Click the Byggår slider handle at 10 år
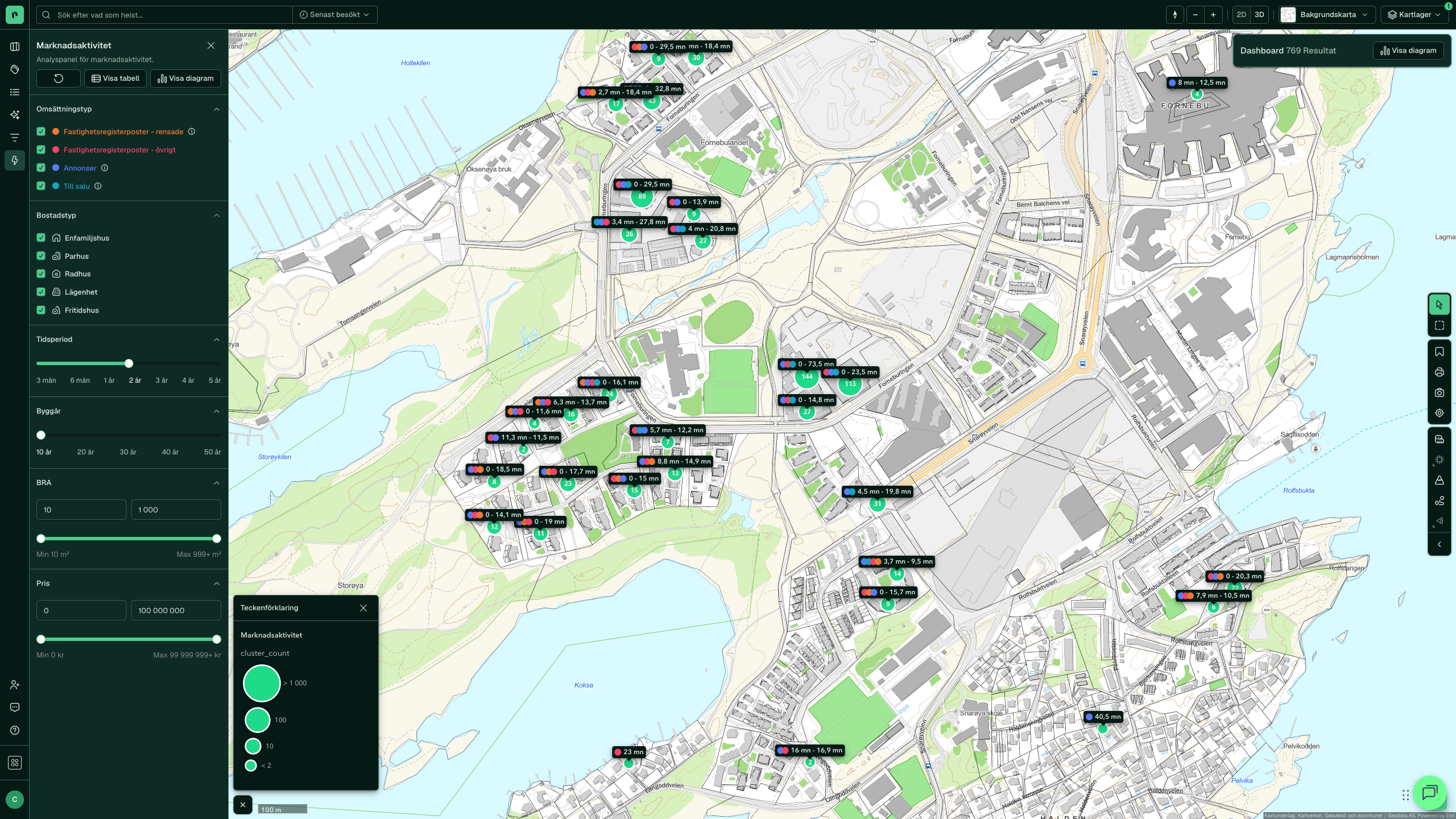The image size is (1456, 819). (x=41, y=435)
